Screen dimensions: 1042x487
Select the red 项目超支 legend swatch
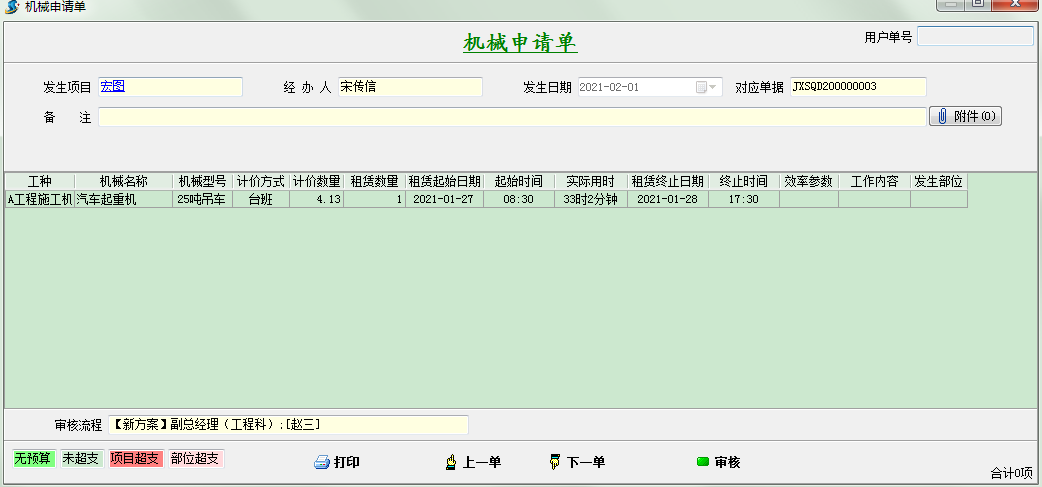(136, 458)
